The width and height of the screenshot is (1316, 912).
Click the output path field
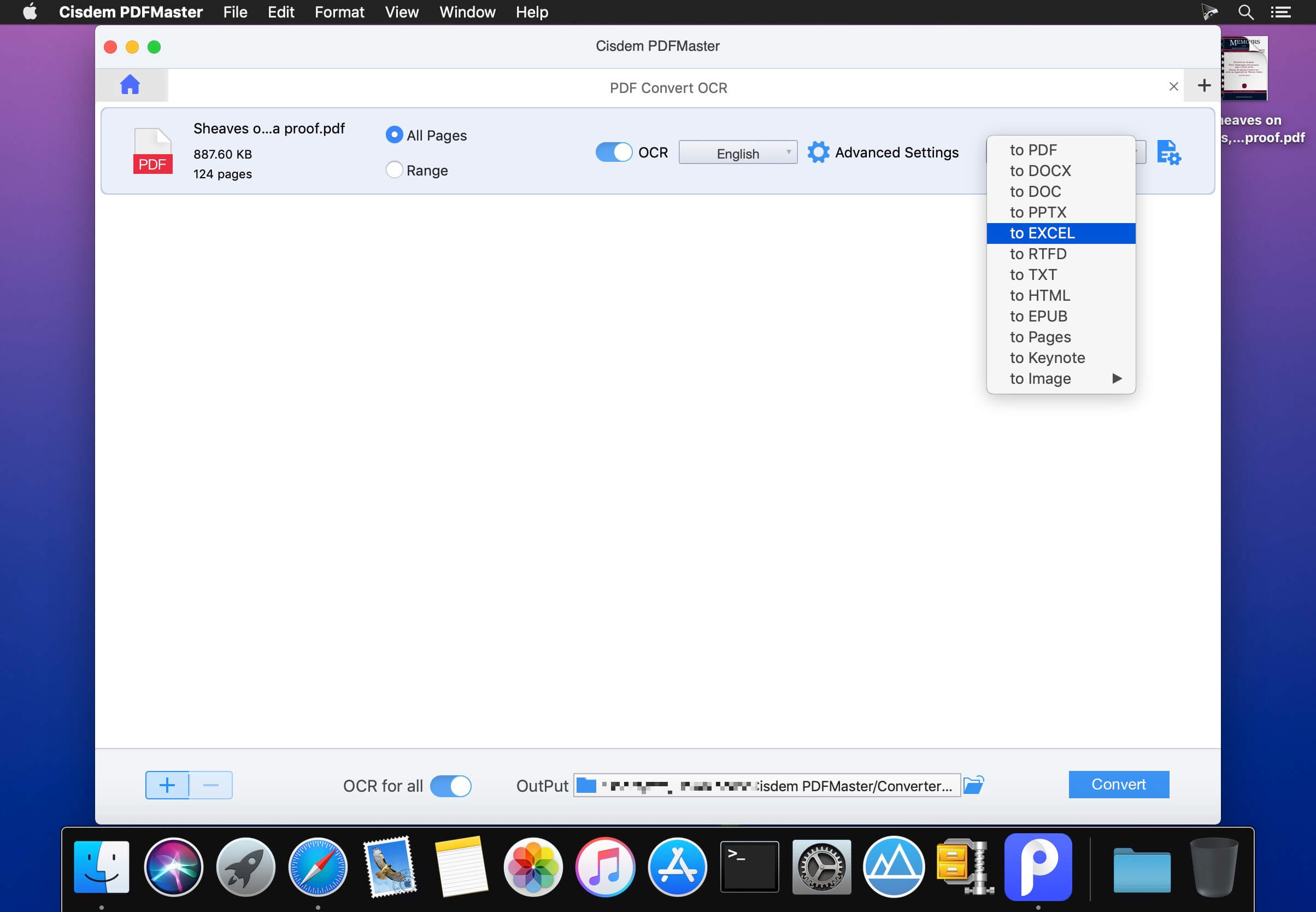(x=765, y=785)
